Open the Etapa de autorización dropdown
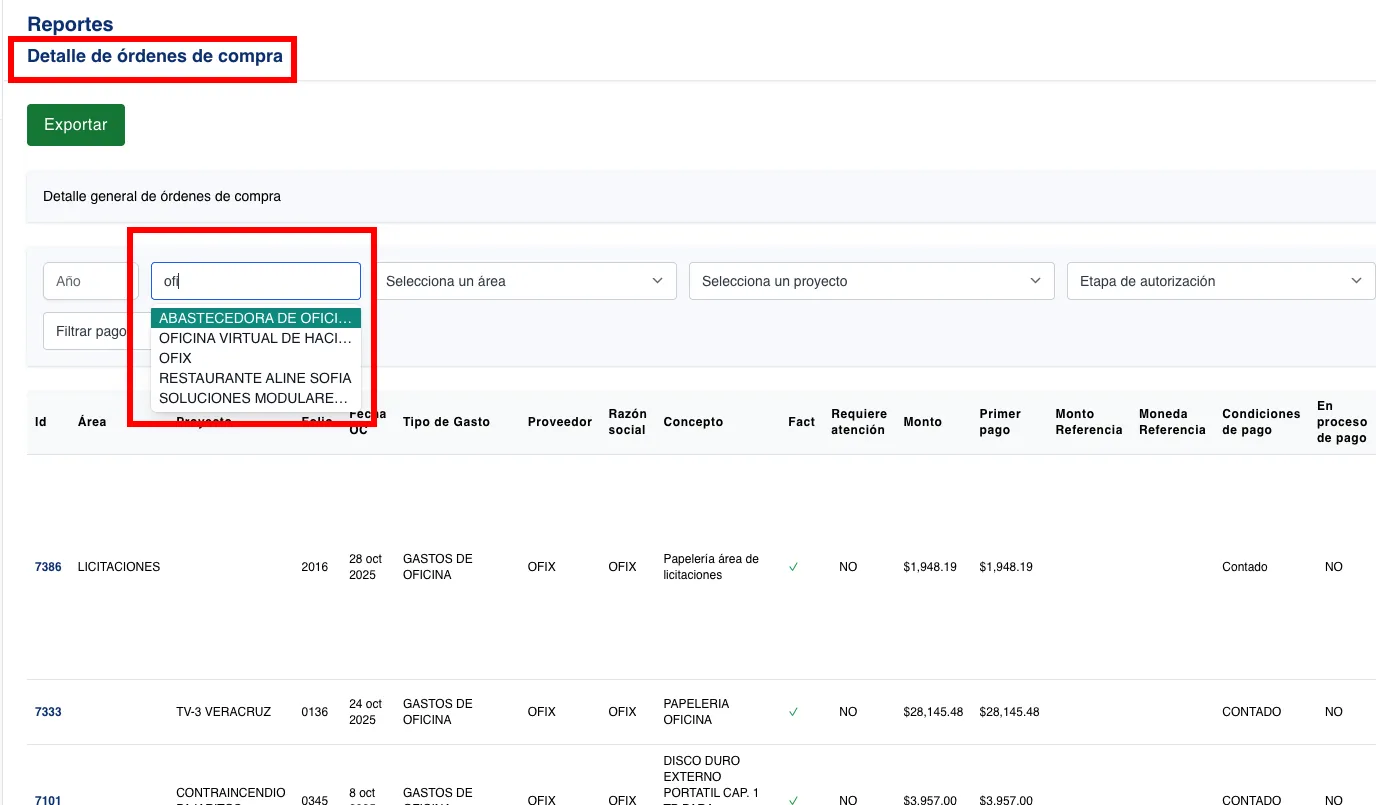This screenshot has height=805, width=1376. [x=1220, y=281]
